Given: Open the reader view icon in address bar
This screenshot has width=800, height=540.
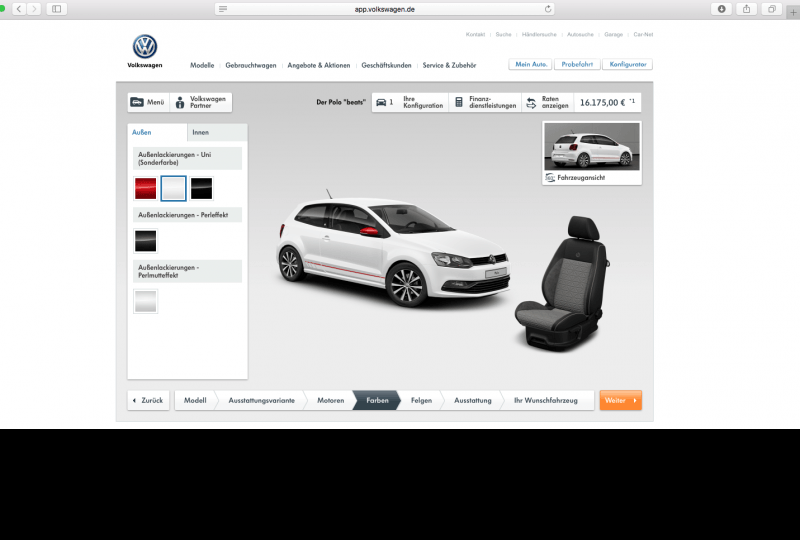Looking at the screenshot, I should 223,9.
